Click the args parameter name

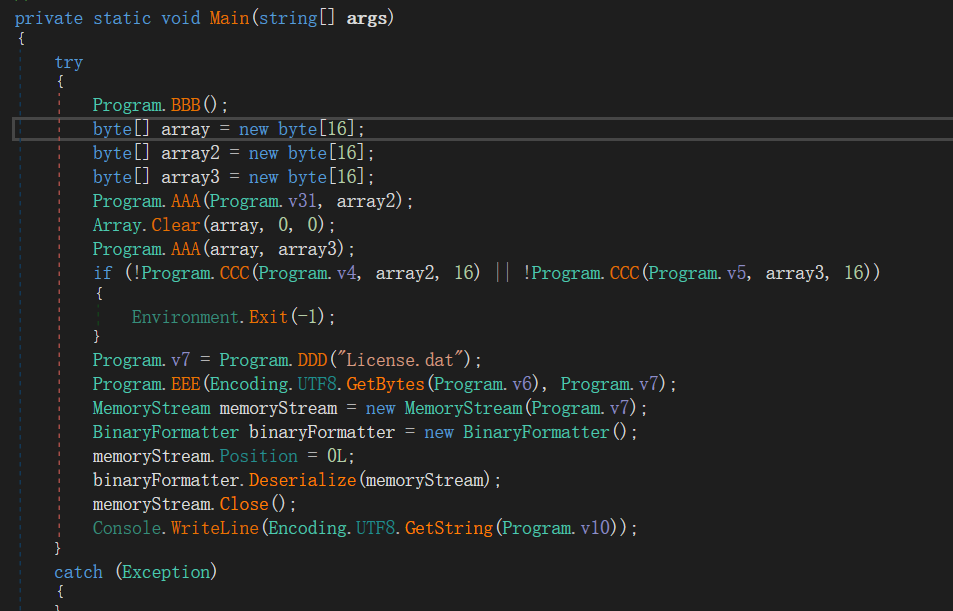click(366, 18)
